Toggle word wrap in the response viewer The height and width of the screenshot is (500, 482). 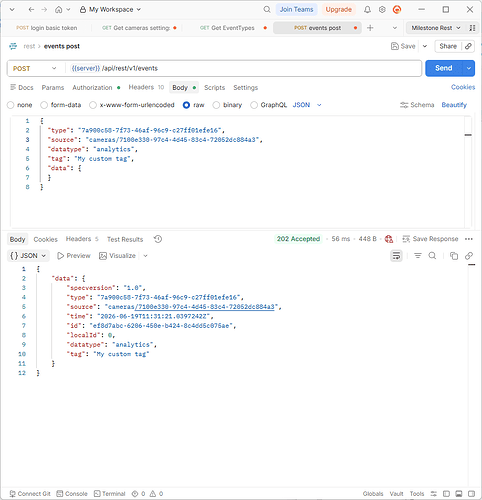point(396,256)
